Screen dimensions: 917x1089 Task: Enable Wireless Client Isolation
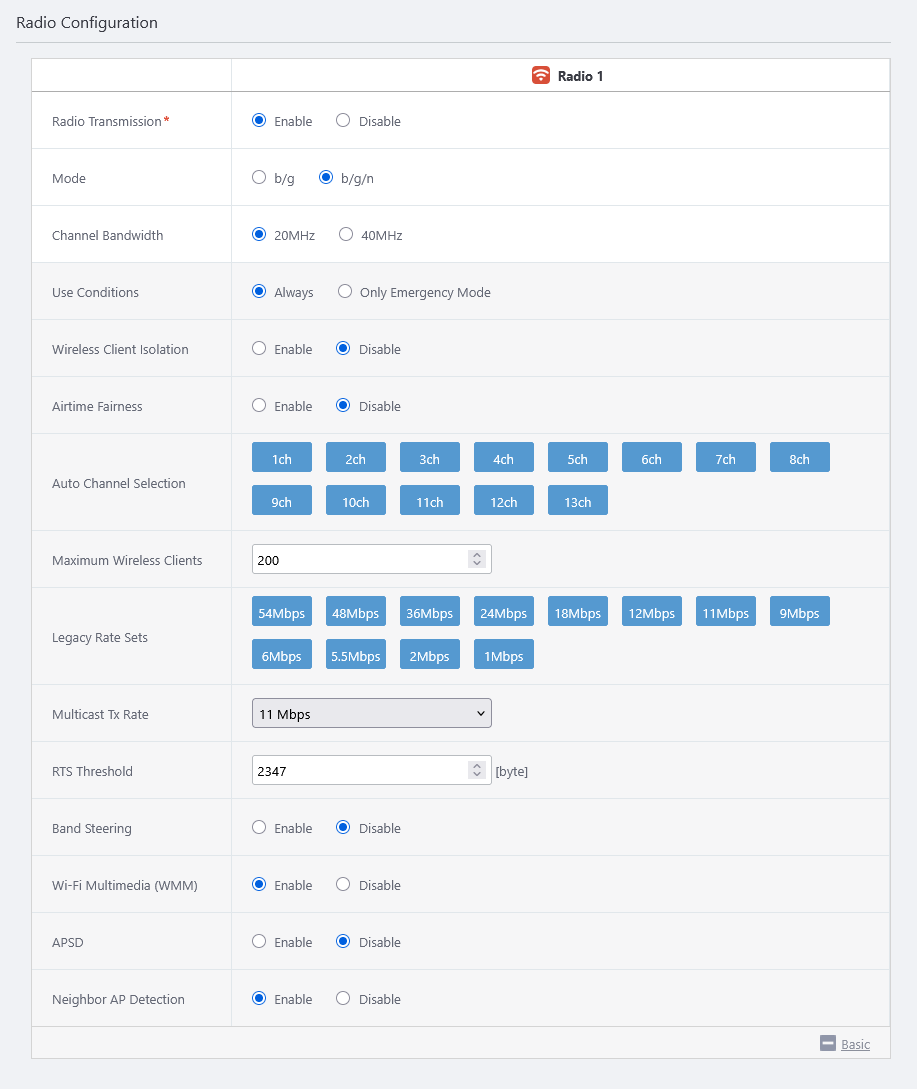259,349
